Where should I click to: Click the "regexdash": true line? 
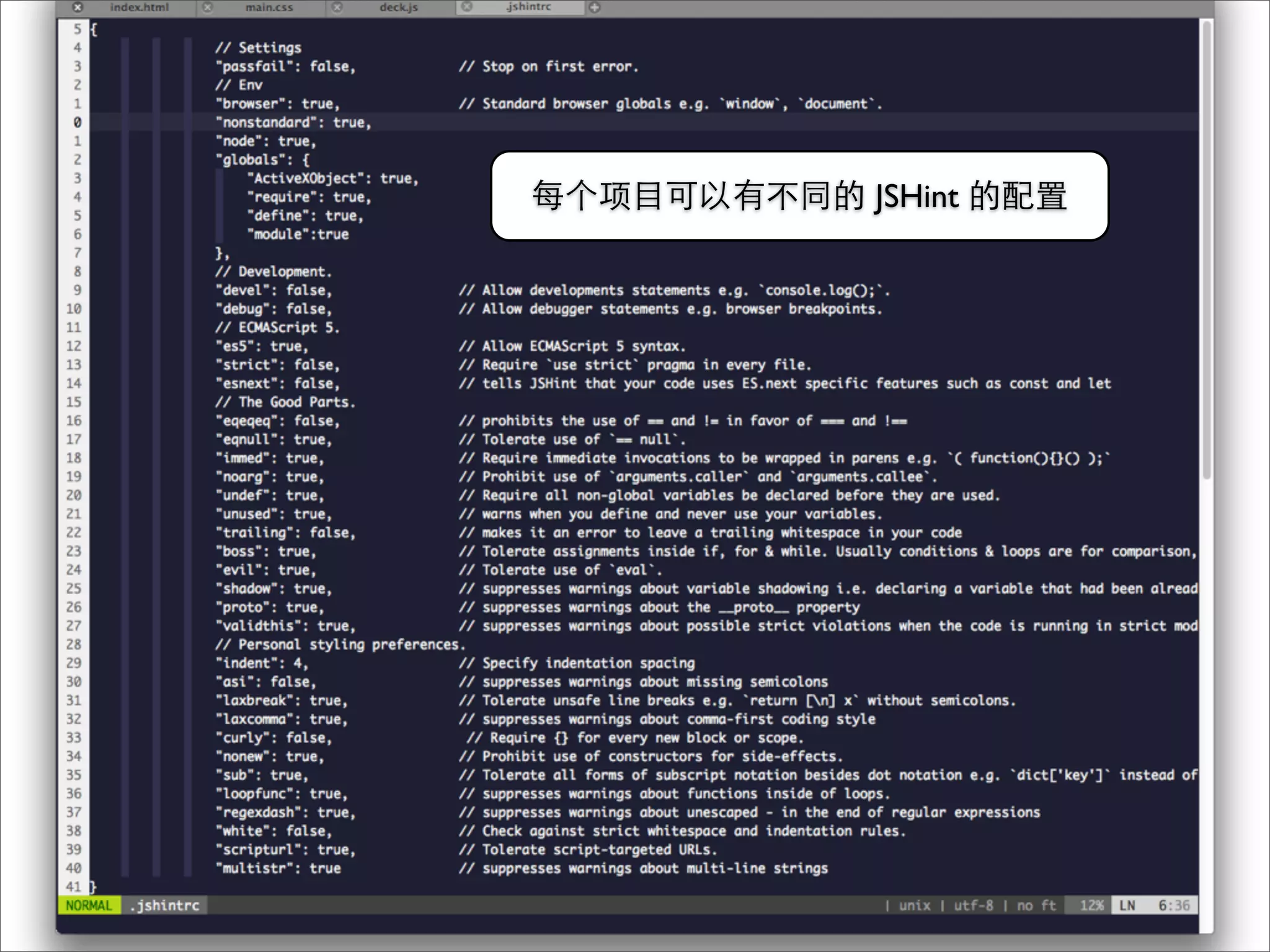tap(285, 812)
